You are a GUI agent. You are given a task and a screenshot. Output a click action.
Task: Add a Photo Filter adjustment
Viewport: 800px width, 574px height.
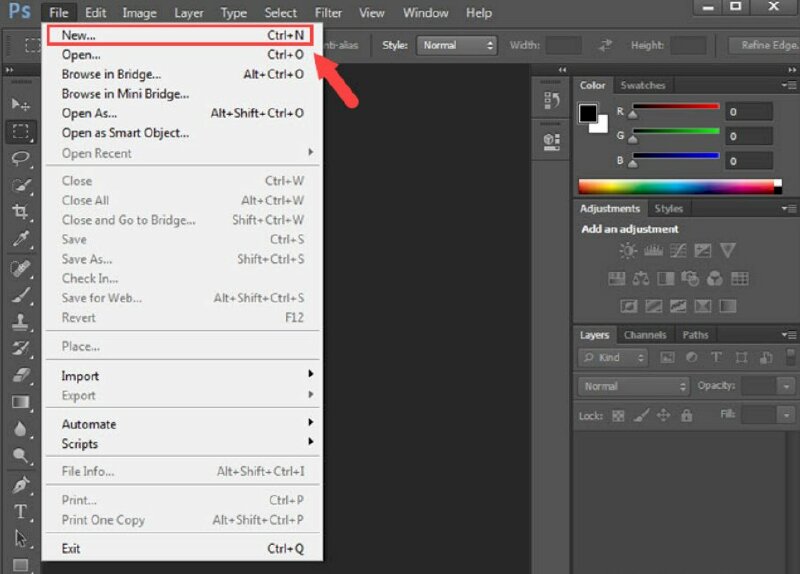tap(690, 279)
